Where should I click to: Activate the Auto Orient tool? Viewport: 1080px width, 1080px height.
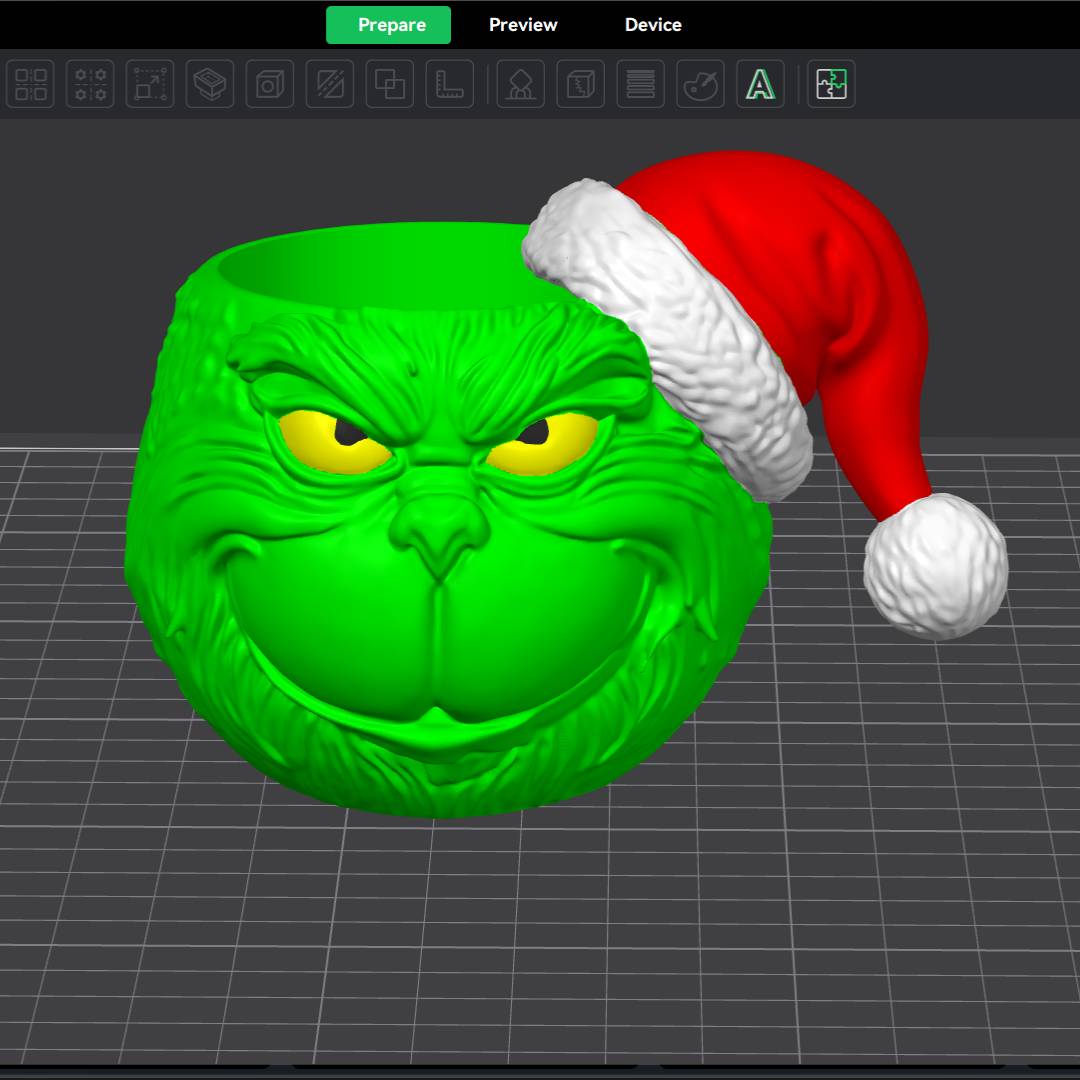tap(90, 84)
